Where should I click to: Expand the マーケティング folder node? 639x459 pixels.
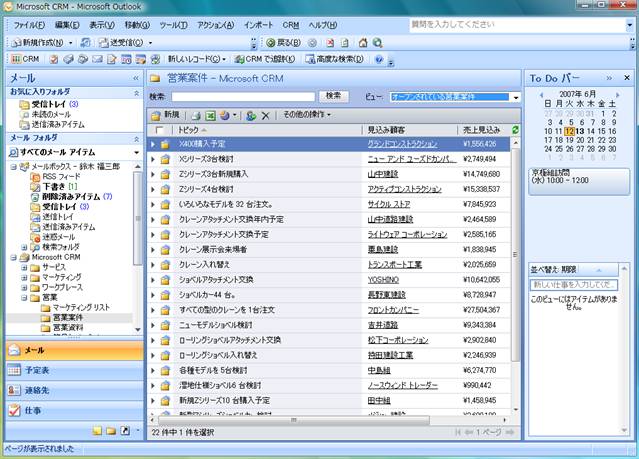[x=24, y=278]
